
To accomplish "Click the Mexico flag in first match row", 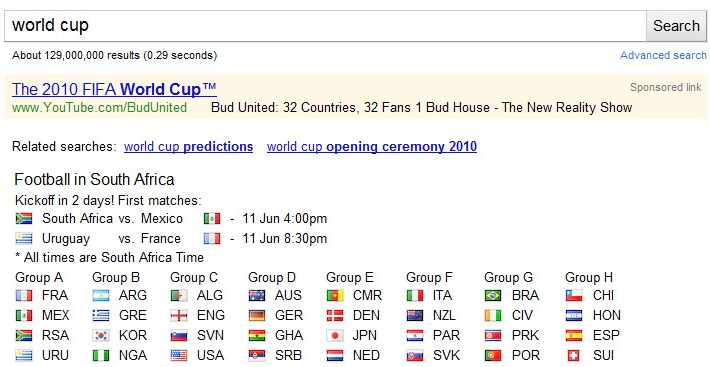I will point(211,219).
